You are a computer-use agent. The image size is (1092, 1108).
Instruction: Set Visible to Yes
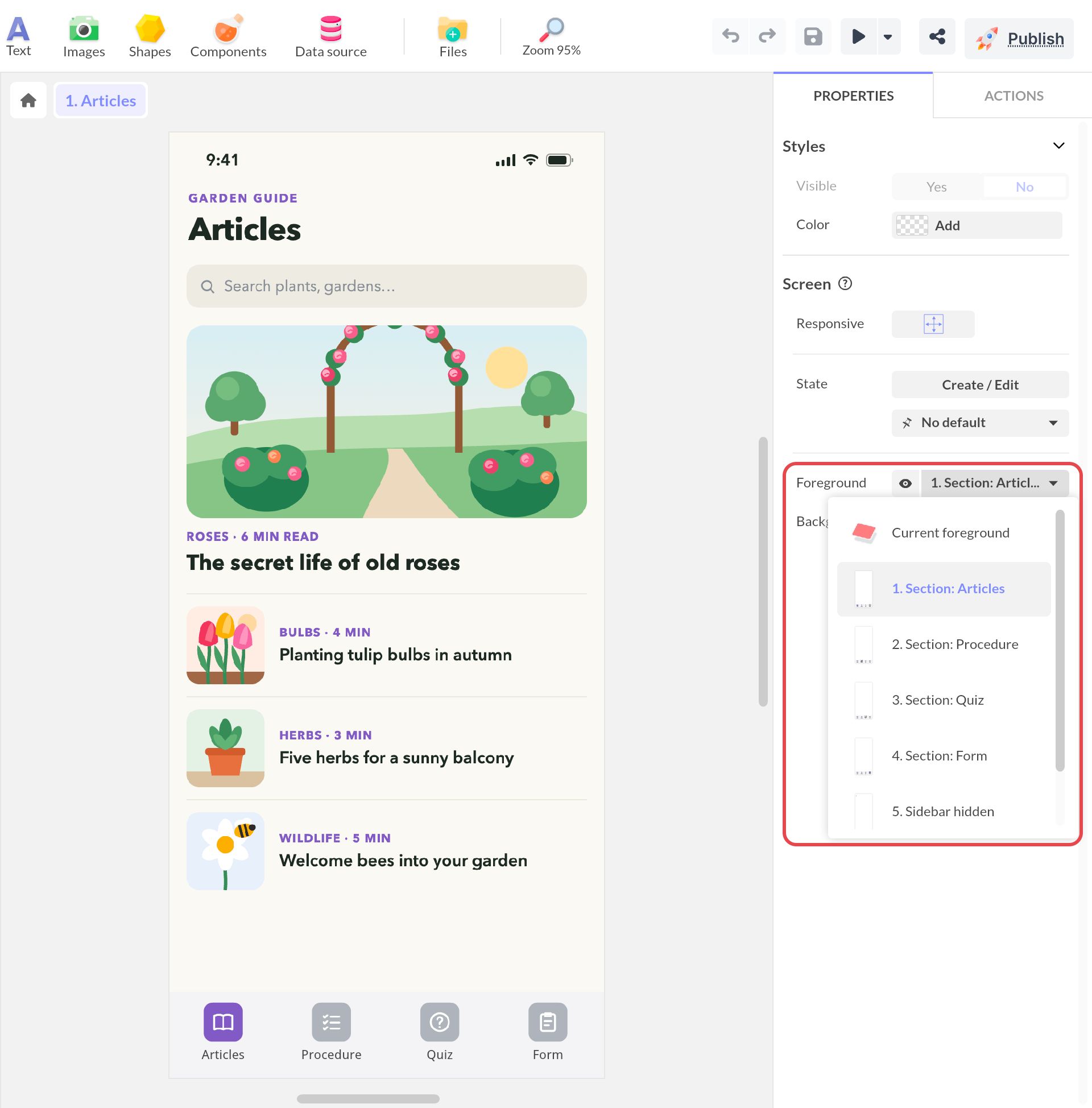point(936,187)
